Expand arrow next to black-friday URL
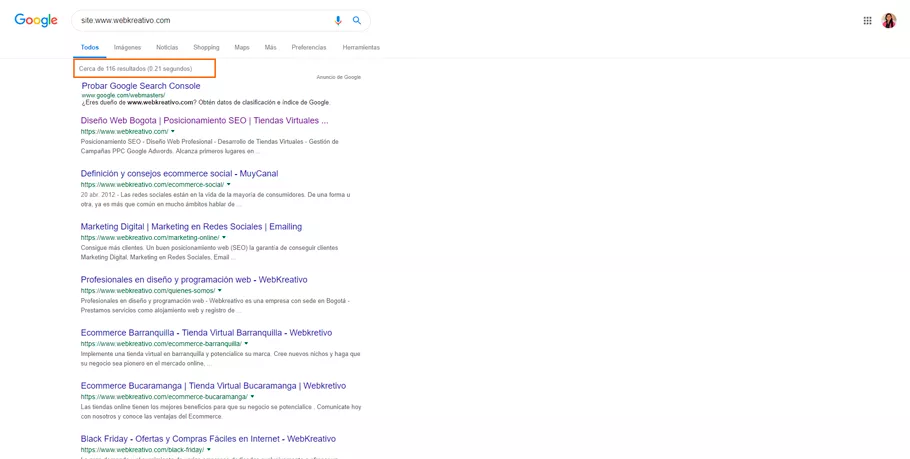The image size is (910, 459). [x=209, y=450]
